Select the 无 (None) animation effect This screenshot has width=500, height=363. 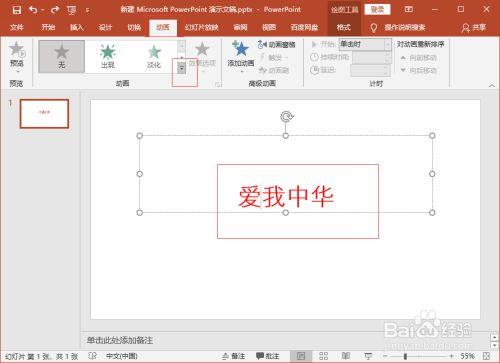62,57
